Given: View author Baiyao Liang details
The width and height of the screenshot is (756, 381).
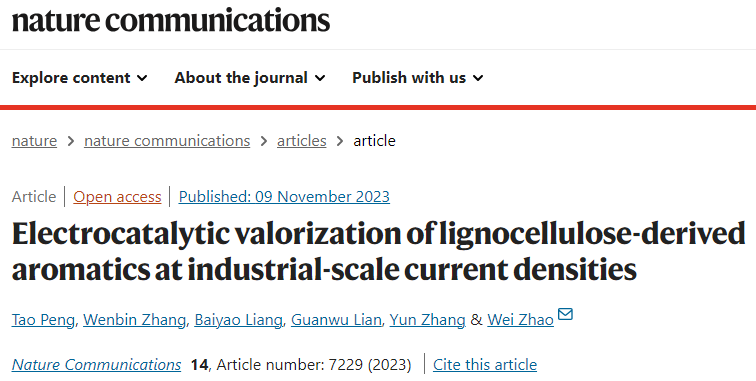Looking at the screenshot, I should [238, 320].
